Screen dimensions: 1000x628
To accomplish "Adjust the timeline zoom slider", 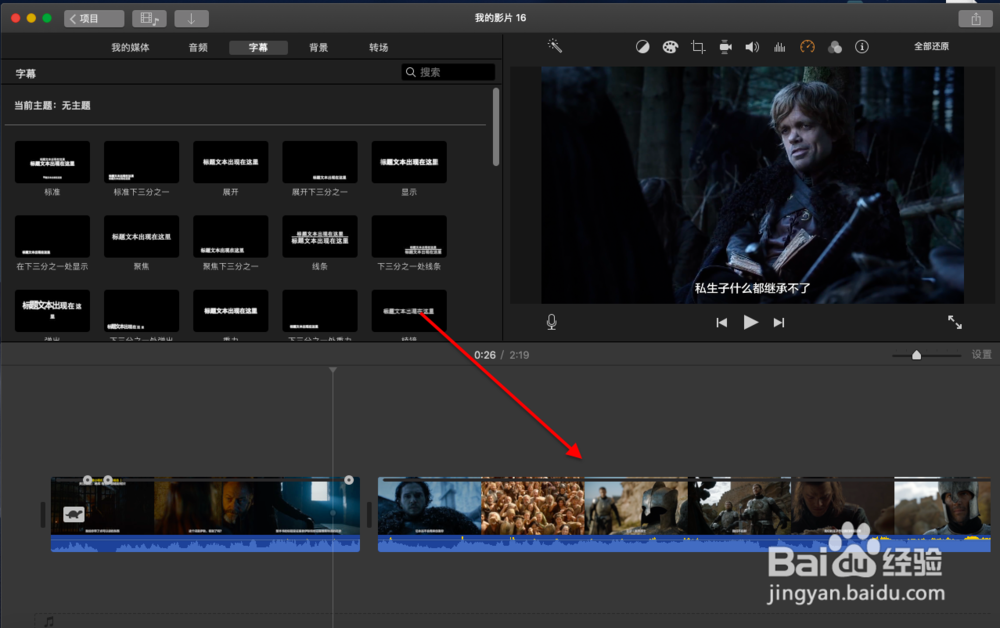I will [916, 355].
